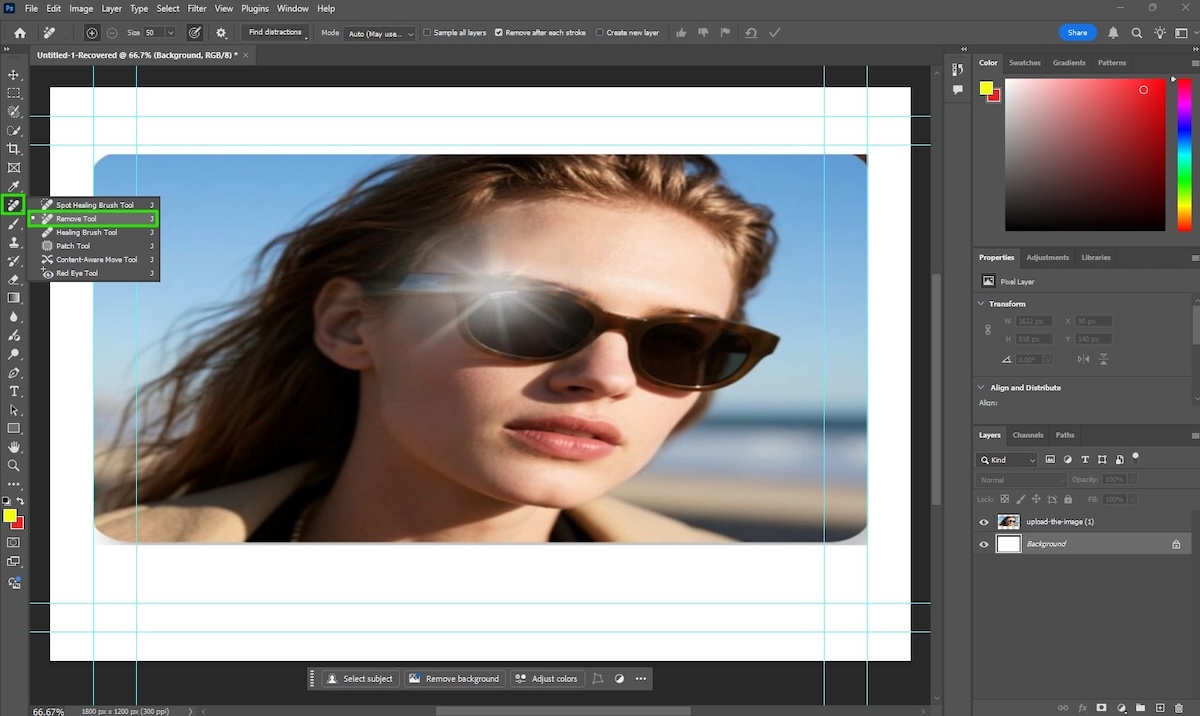Toggle filter for adjustment layers
1200x716 pixels.
[1067, 460]
